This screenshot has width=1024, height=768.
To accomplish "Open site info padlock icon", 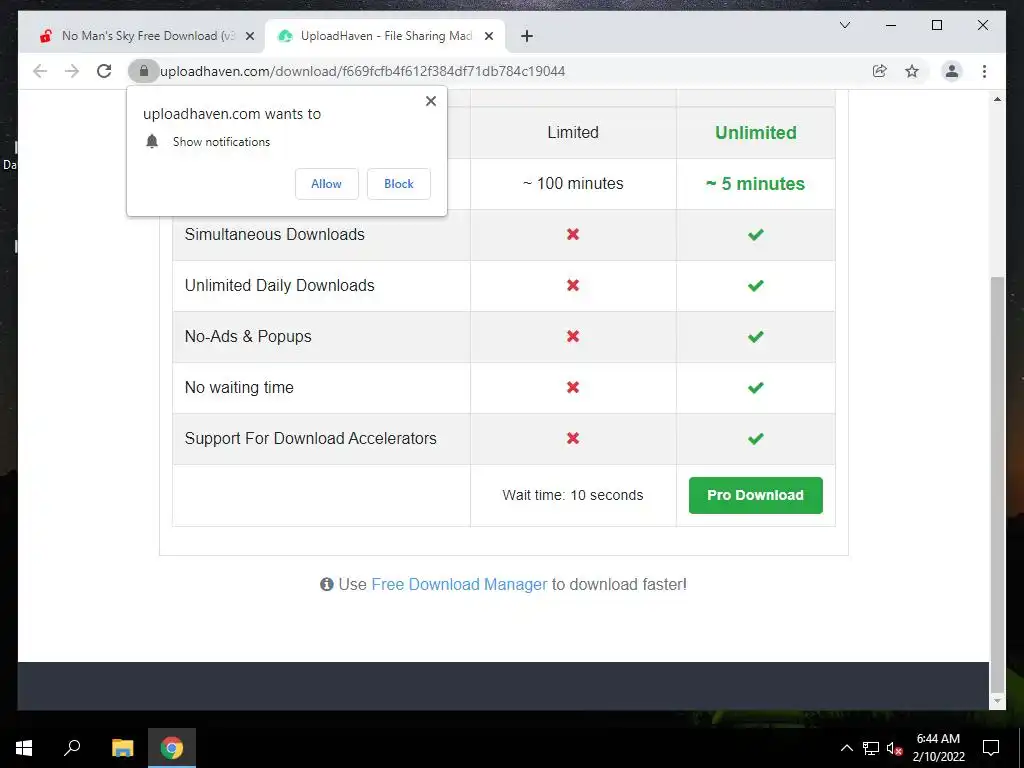I will [144, 71].
